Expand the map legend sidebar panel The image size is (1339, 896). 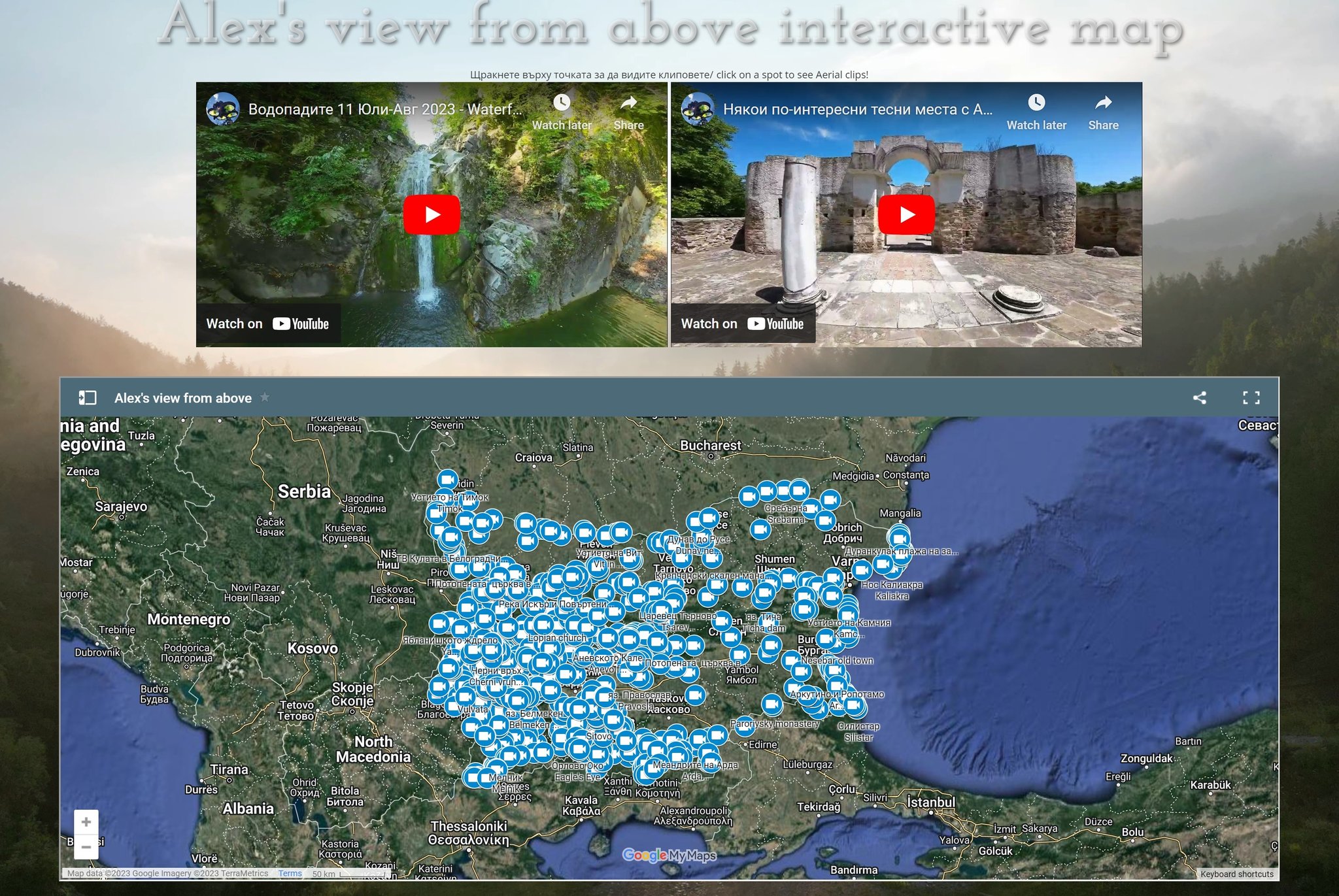tap(88, 397)
